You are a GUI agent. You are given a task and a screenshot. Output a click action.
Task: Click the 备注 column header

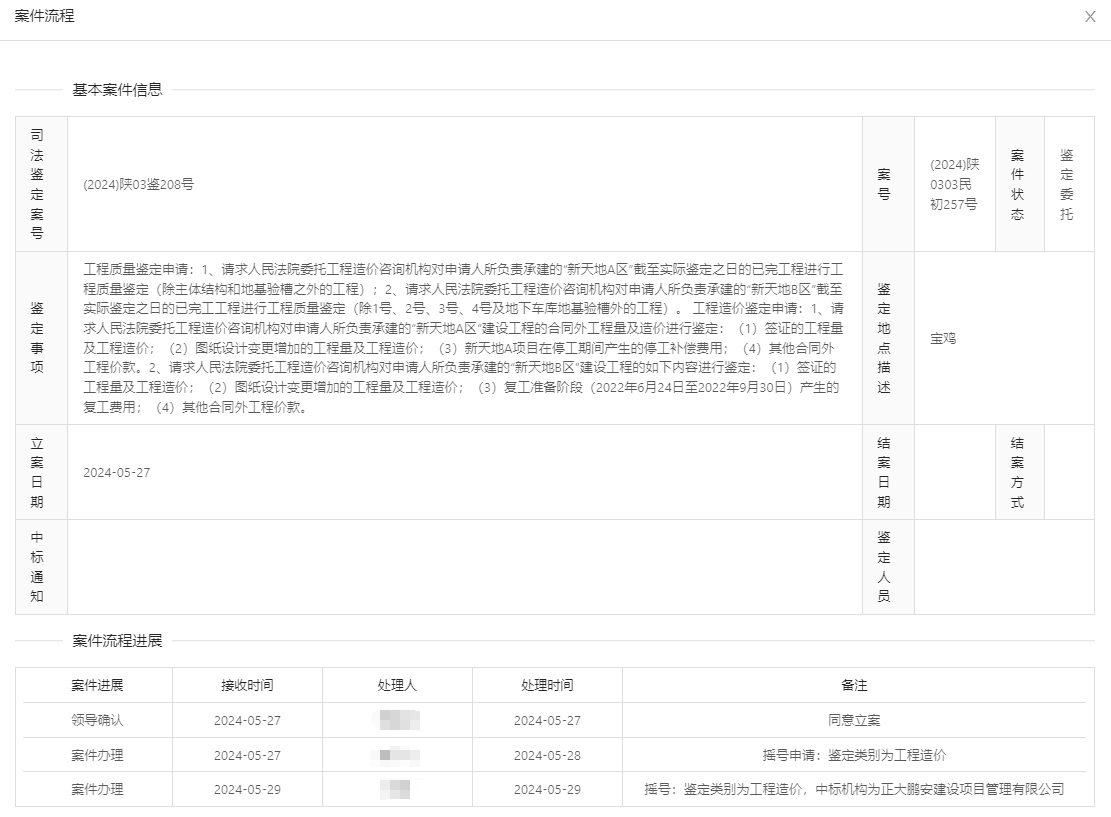click(x=854, y=685)
